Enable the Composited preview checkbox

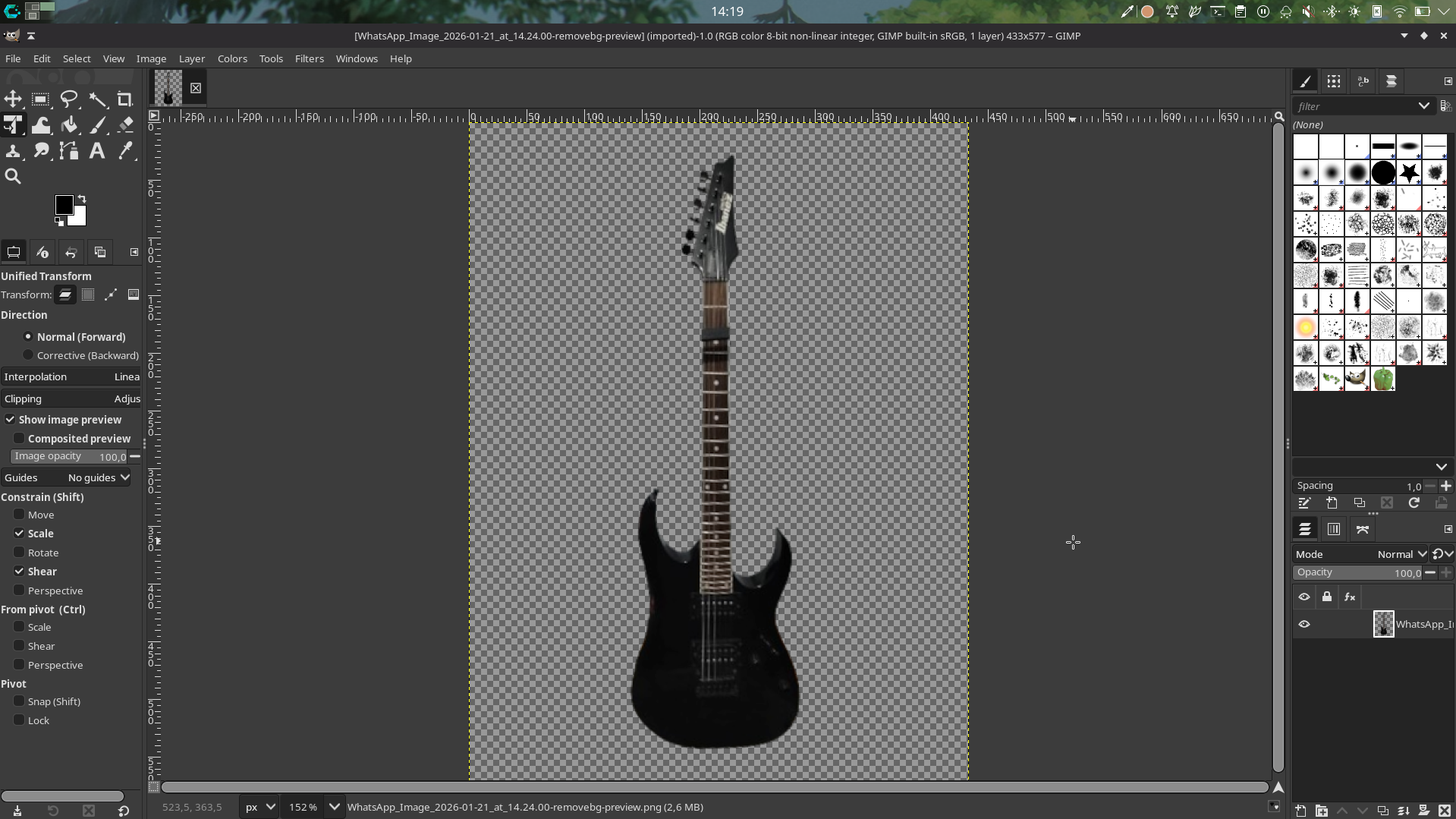pos(20,438)
